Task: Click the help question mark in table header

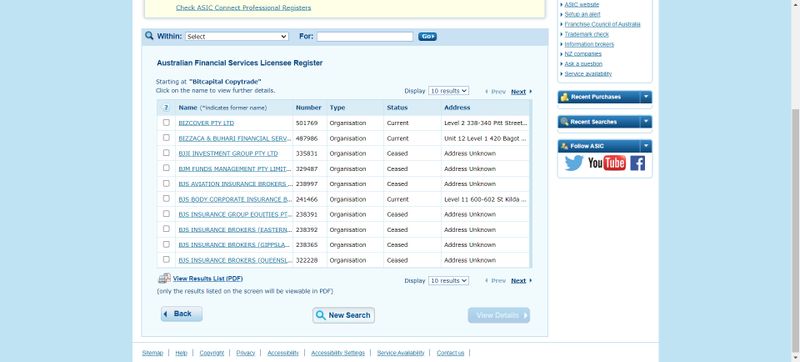Action: tap(166, 108)
